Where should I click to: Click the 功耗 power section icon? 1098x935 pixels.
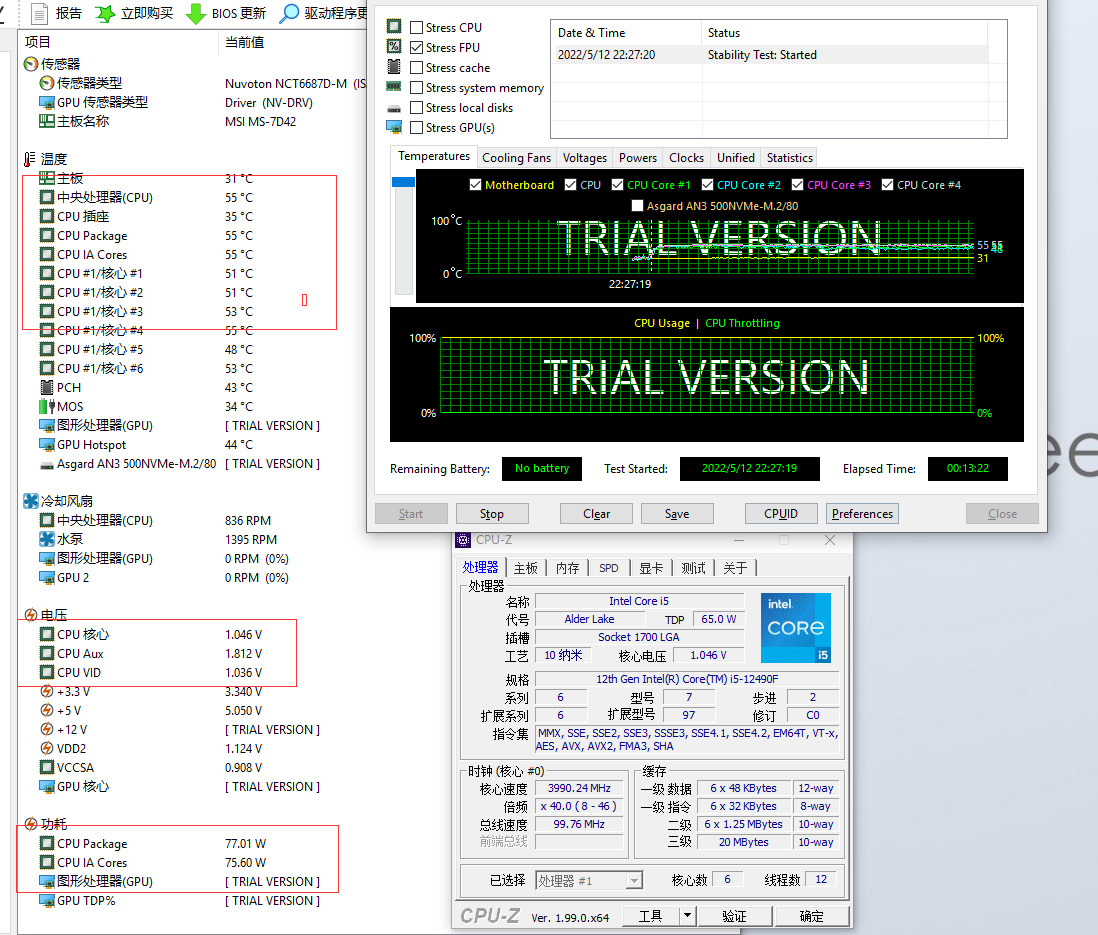(x=31, y=824)
